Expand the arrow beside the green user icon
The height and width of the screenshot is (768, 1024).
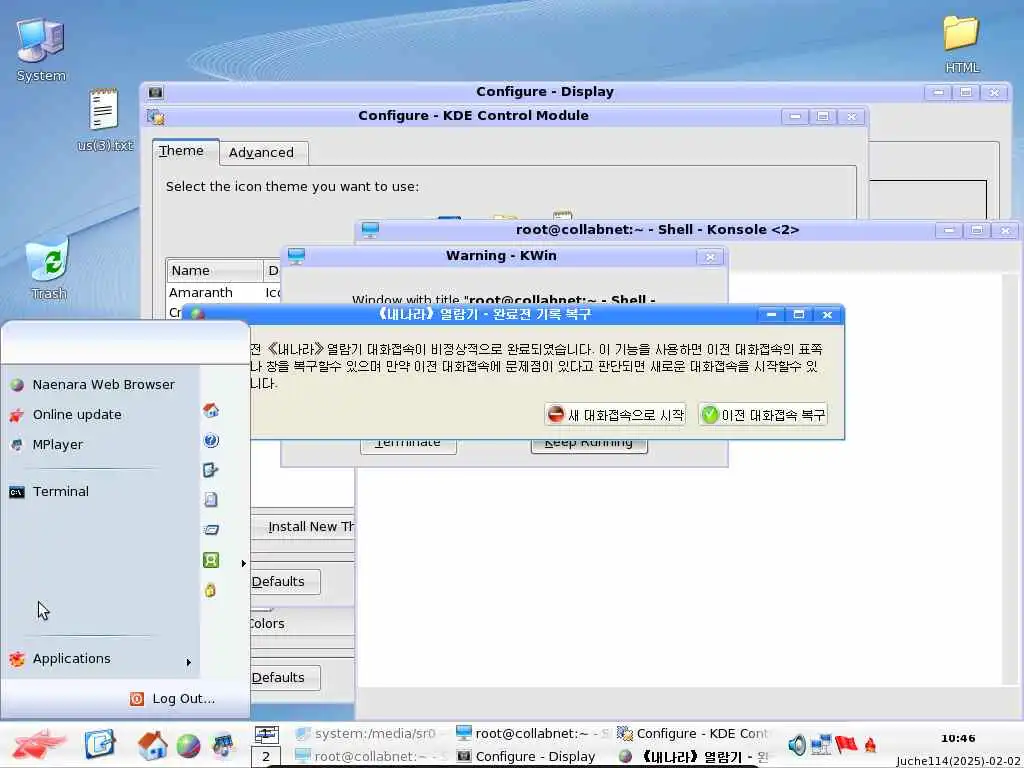(244, 563)
